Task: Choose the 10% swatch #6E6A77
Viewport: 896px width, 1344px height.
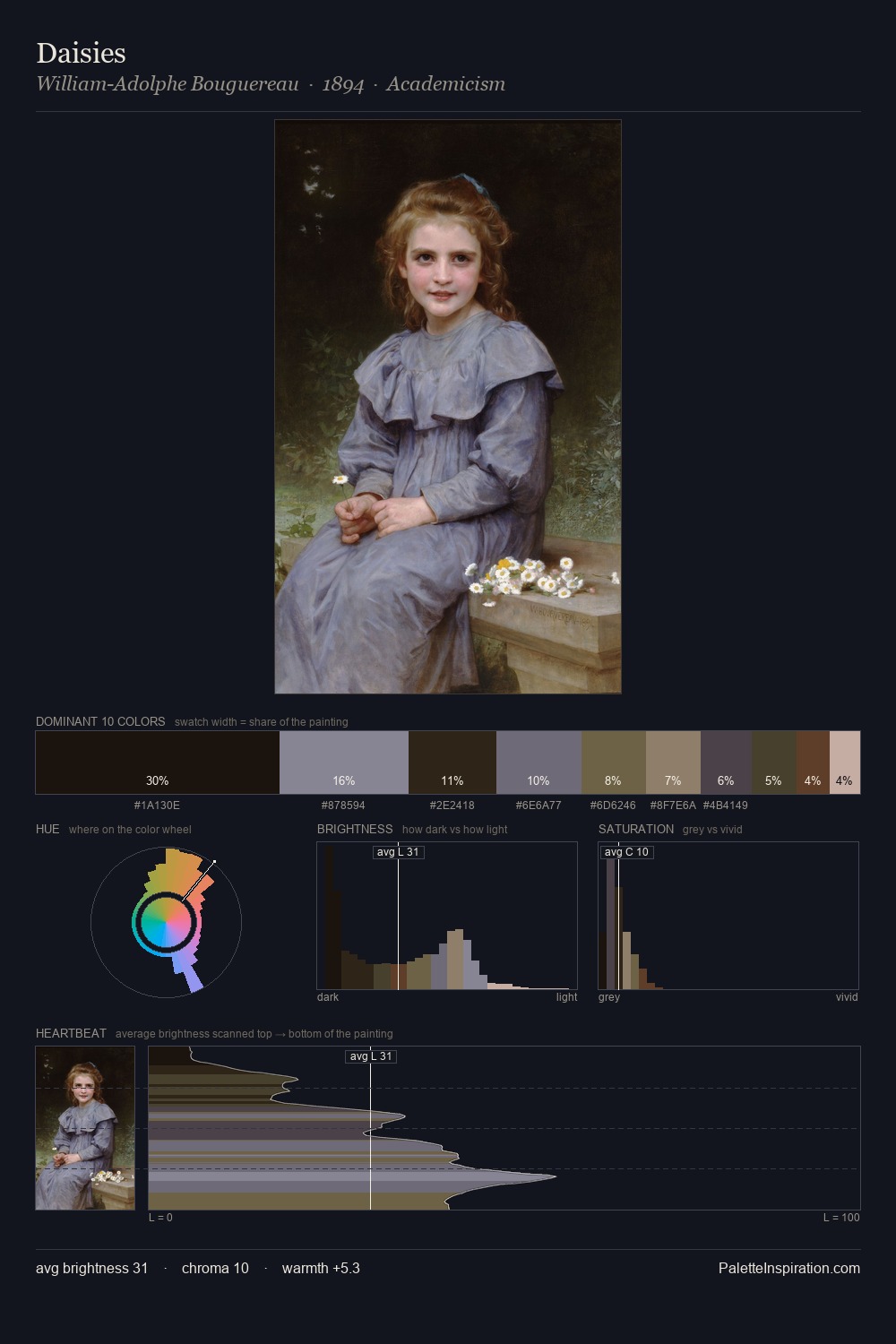Action: (x=538, y=762)
